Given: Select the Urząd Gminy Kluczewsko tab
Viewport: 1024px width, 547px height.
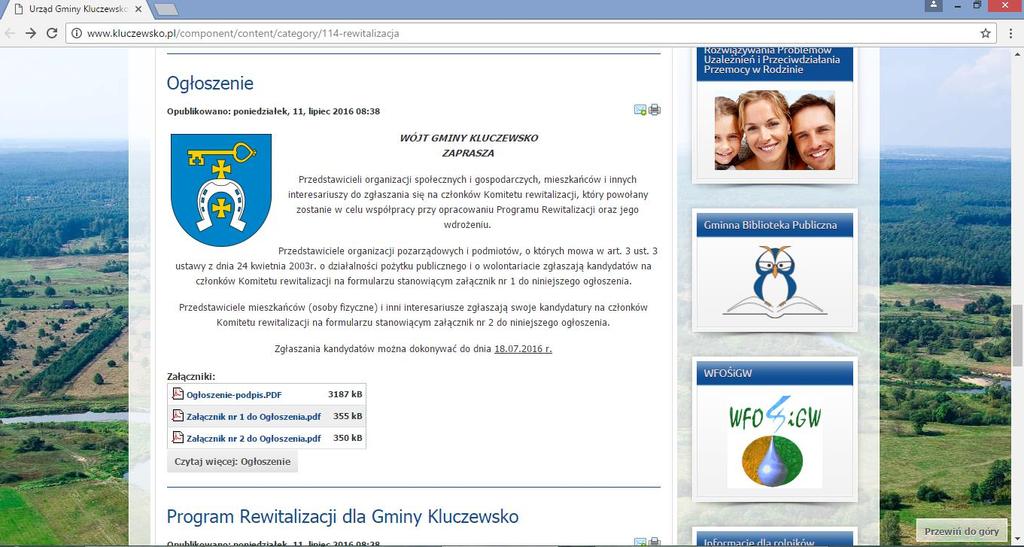Looking at the screenshot, I should click(x=75, y=9).
